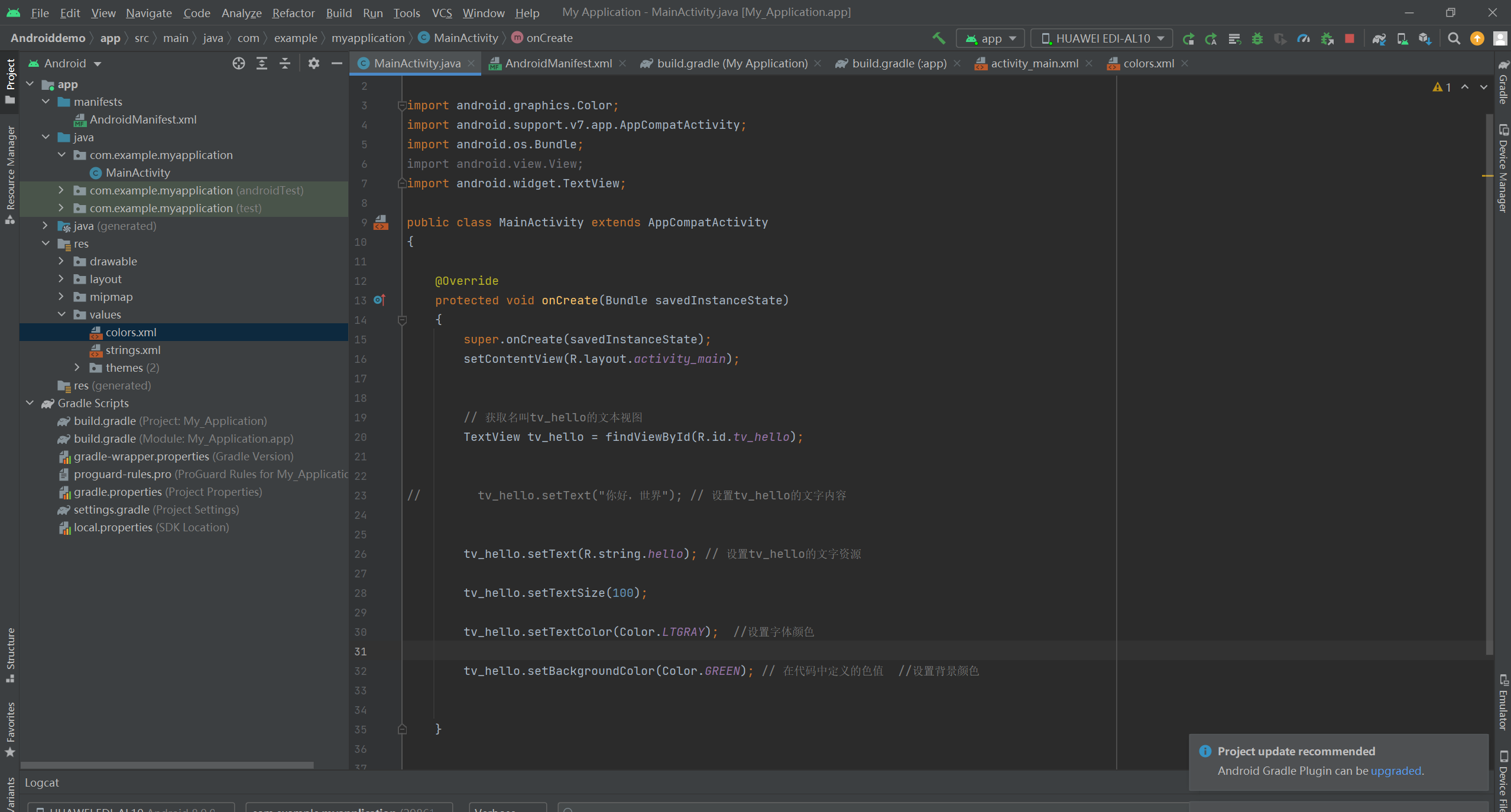Click the project panel settings gear icon
Screen dimensions: 1511x812
click(314, 63)
